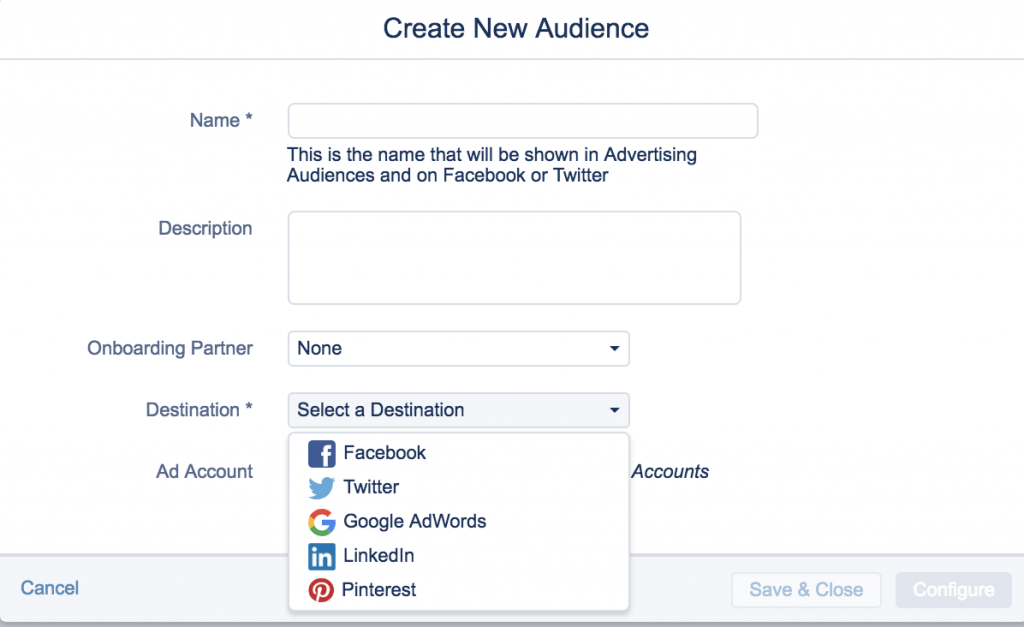Select Google AdWords destination option

[x=458, y=521]
